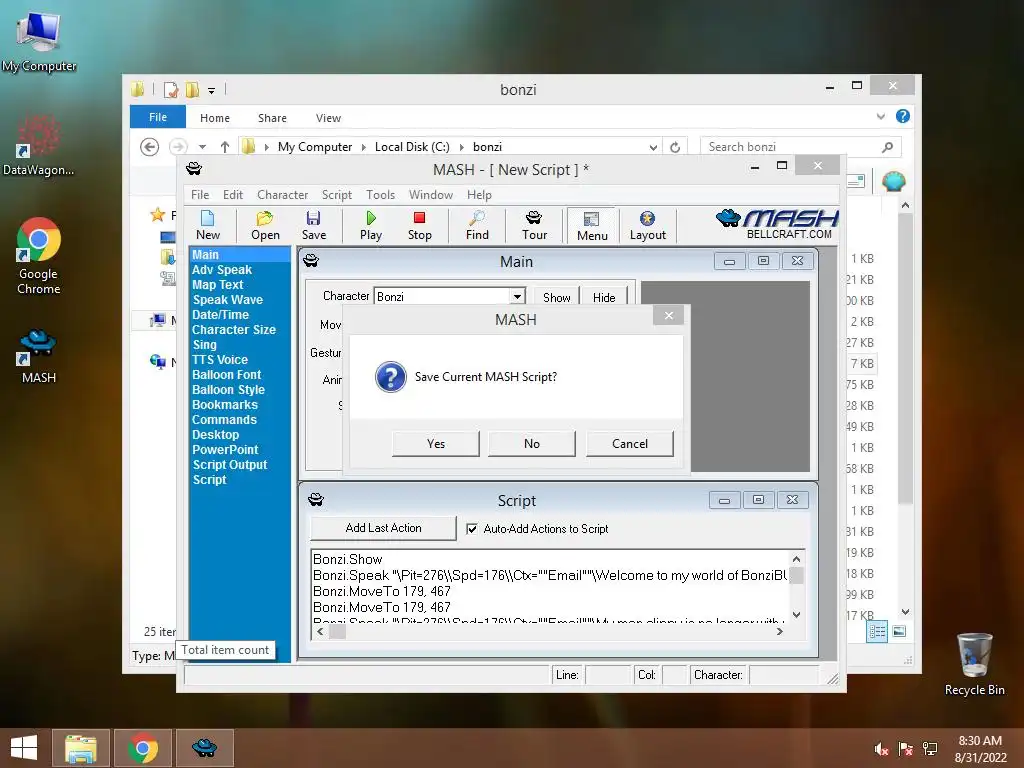Click the Search bonzi input field

click(792, 147)
